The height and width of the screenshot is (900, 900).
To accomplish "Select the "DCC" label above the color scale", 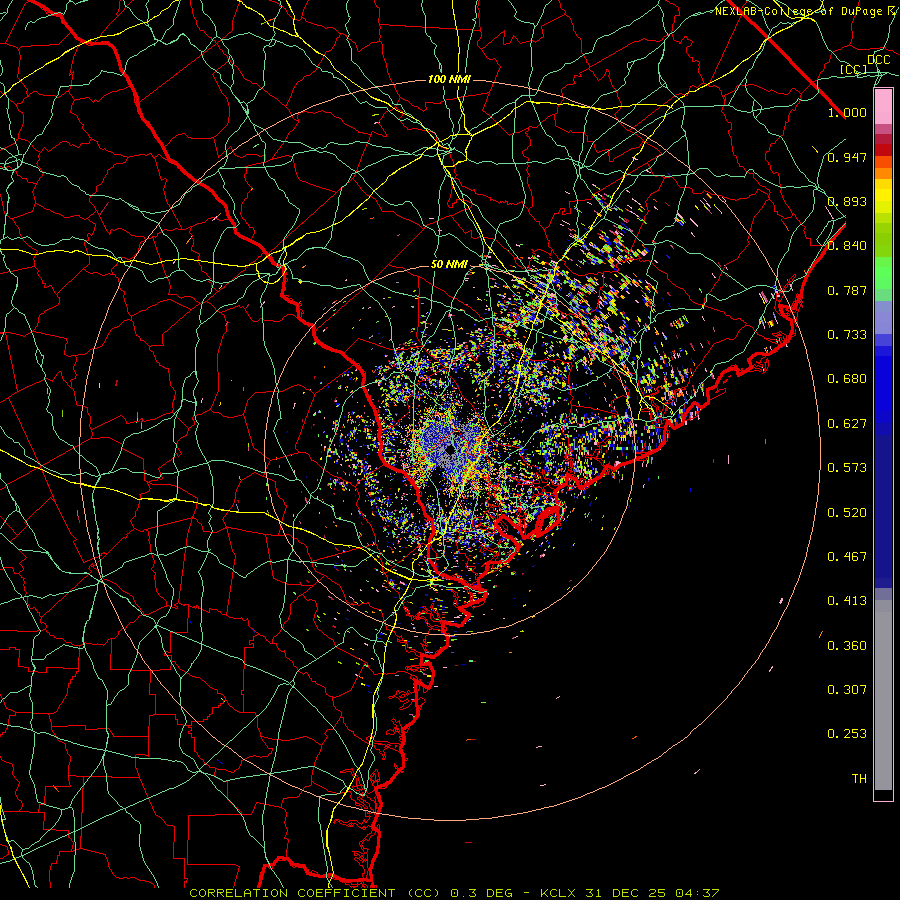I will click(x=879, y=60).
